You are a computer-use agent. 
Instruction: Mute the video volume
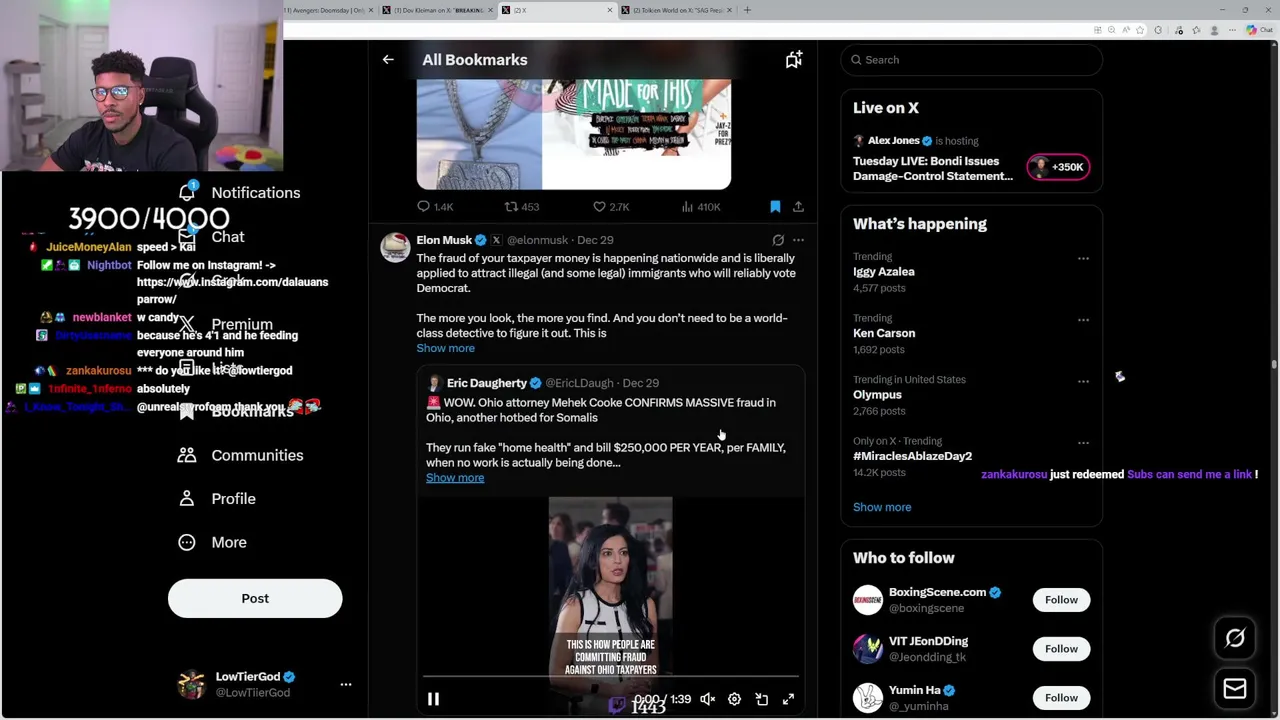[707, 699]
